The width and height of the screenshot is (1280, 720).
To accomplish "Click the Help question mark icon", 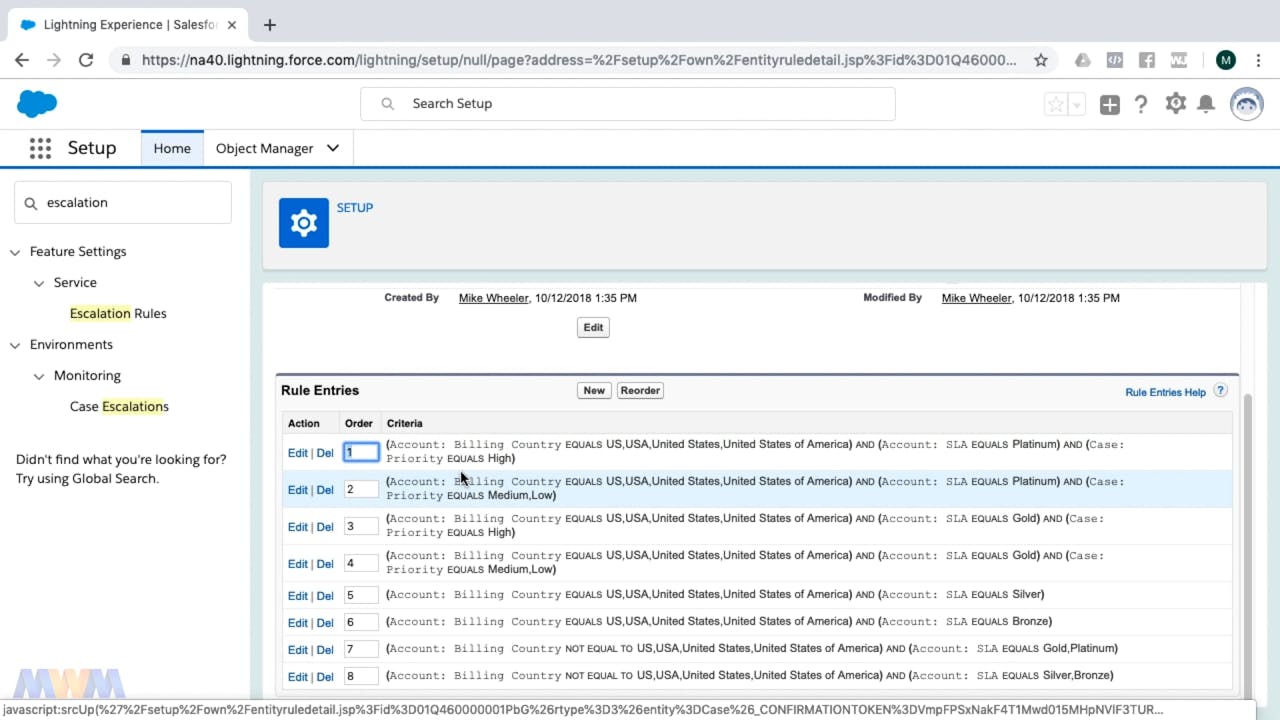I will [x=1141, y=104].
